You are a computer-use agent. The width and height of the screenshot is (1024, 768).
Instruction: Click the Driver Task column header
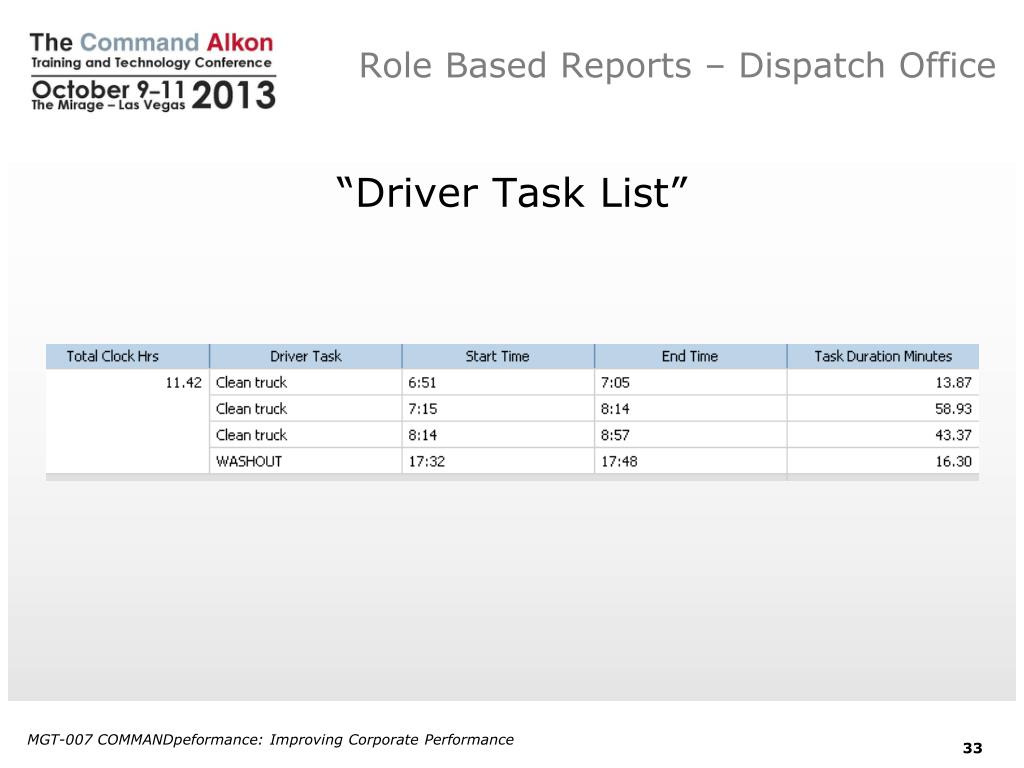coord(306,356)
